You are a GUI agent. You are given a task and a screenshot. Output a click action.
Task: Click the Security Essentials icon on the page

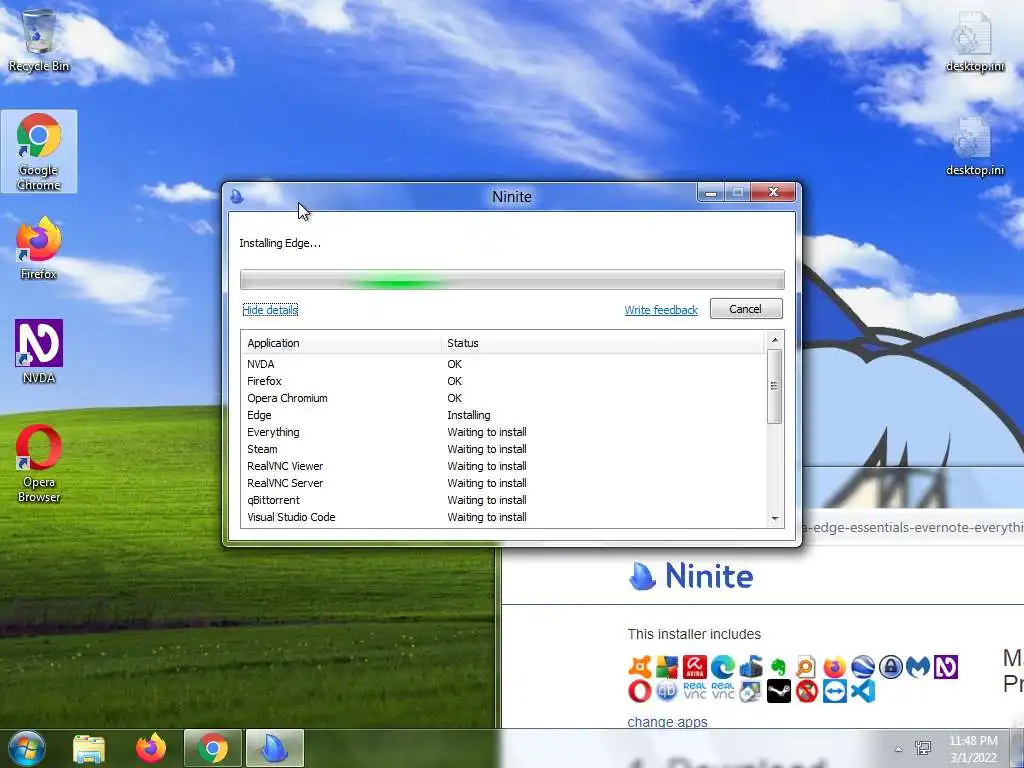(751, 667)
